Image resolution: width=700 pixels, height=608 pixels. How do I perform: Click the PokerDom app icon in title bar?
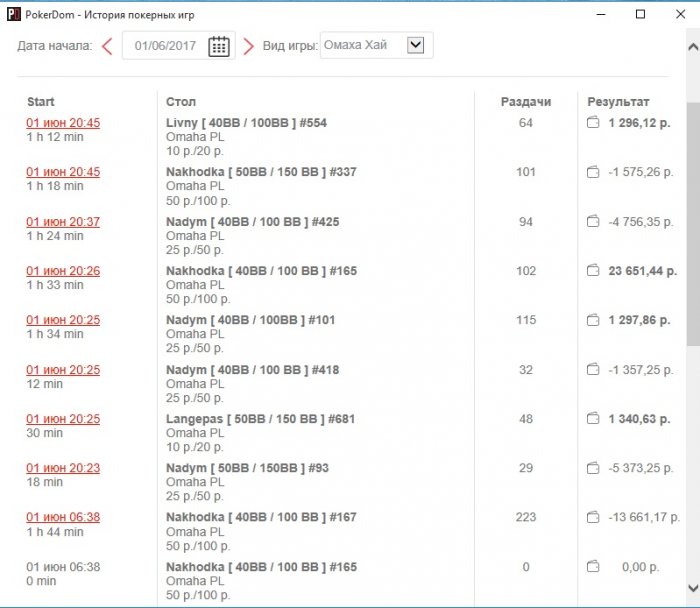(12, 14)
